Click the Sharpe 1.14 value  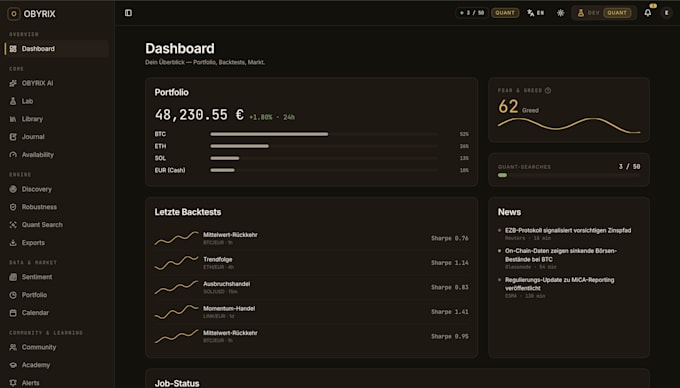pos(450,263)
